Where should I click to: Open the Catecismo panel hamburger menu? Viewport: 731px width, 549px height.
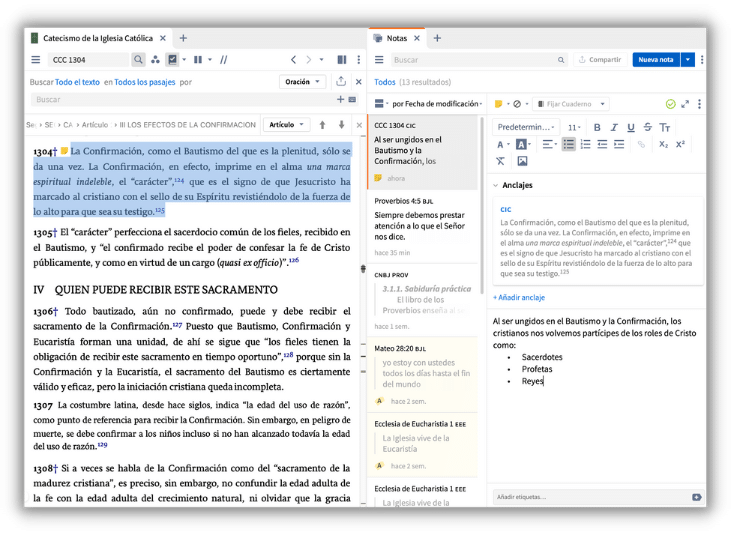(x=35, y=60)
